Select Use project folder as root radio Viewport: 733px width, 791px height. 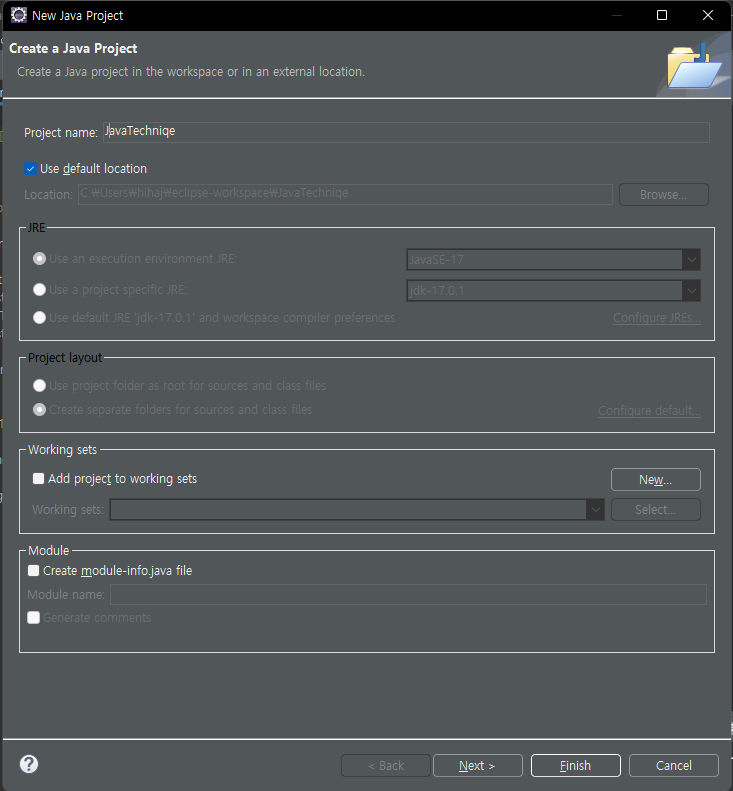coord(39,385)
